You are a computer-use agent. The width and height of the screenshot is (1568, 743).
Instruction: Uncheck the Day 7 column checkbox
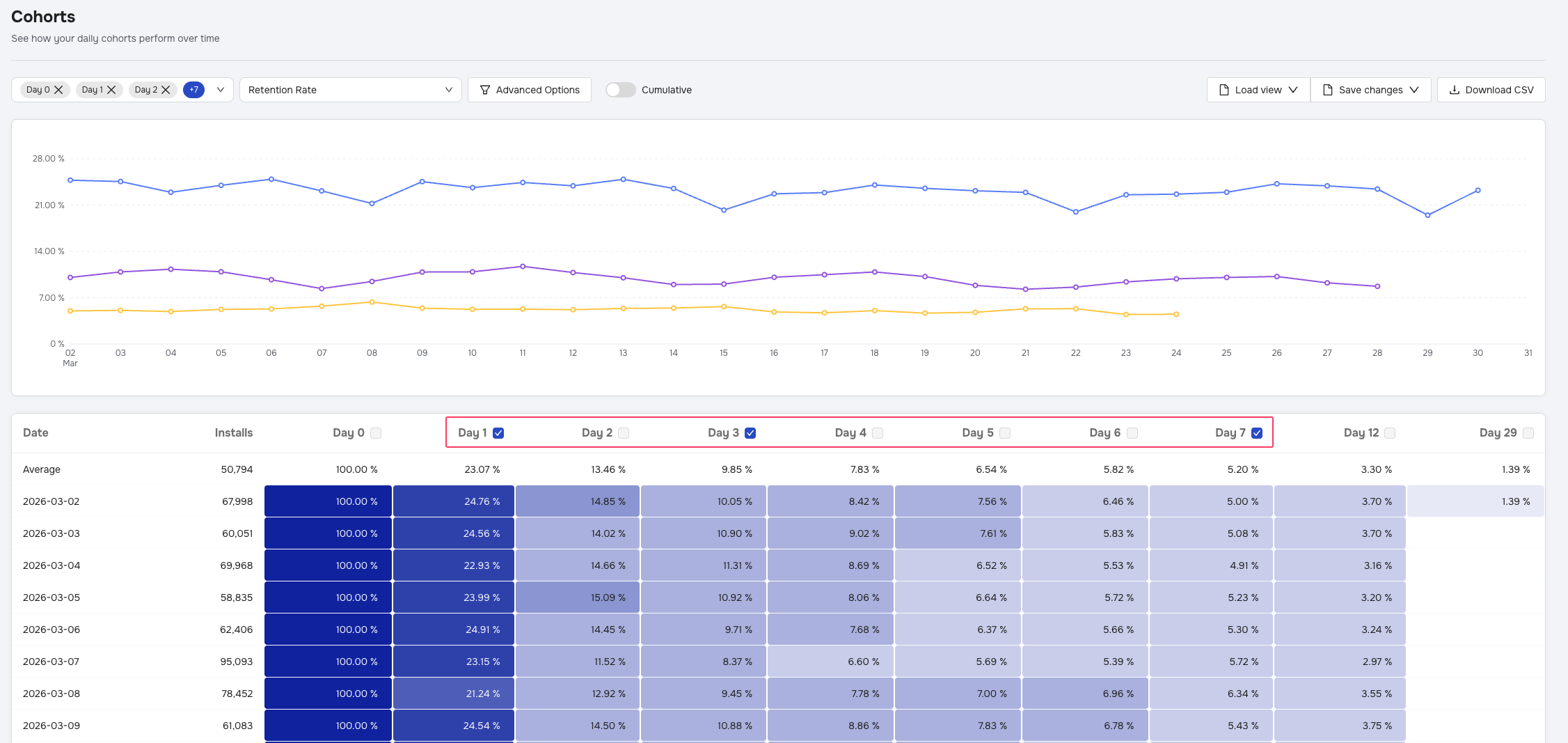1257,433
